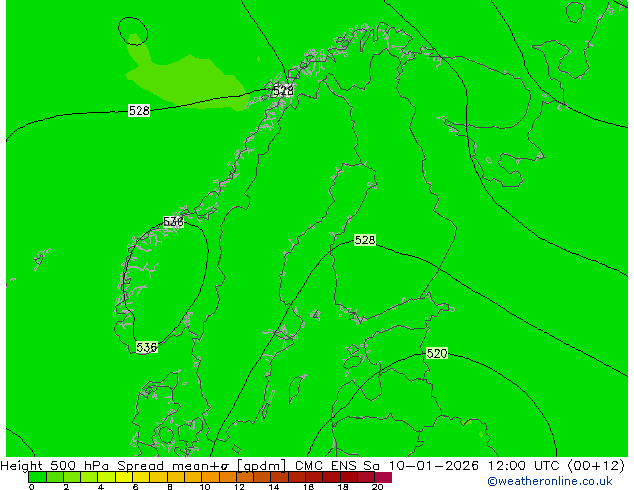Click the lower 536 label in southern Norway
The height and width of the screenshot is (490, 634).
pyautogui.click(x=146, y=347)
